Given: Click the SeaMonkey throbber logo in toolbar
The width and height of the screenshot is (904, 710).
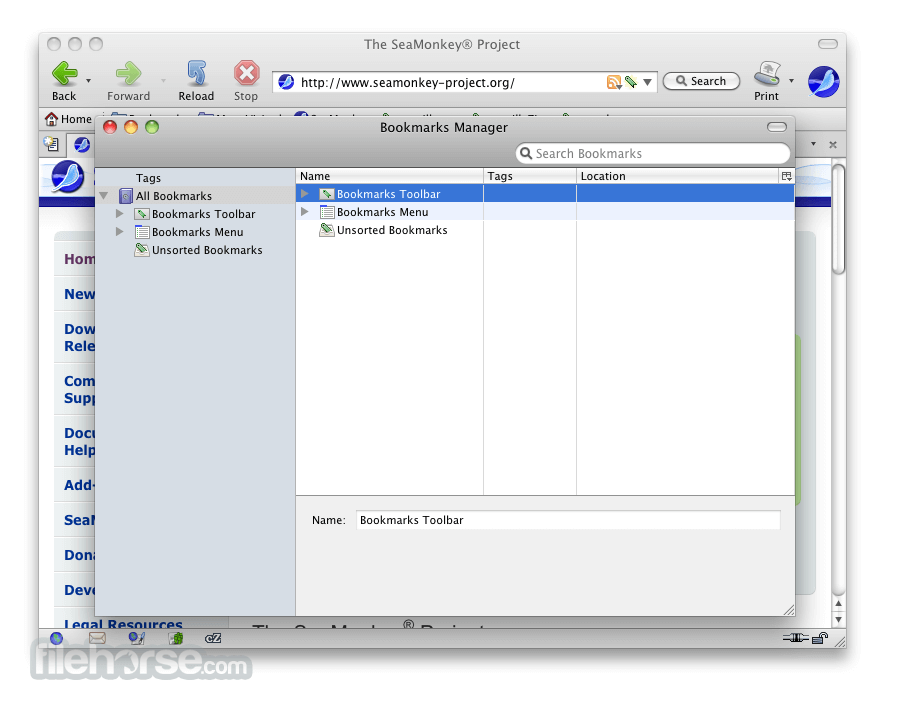Looking at the screenshot, I should tap(823, 81).
